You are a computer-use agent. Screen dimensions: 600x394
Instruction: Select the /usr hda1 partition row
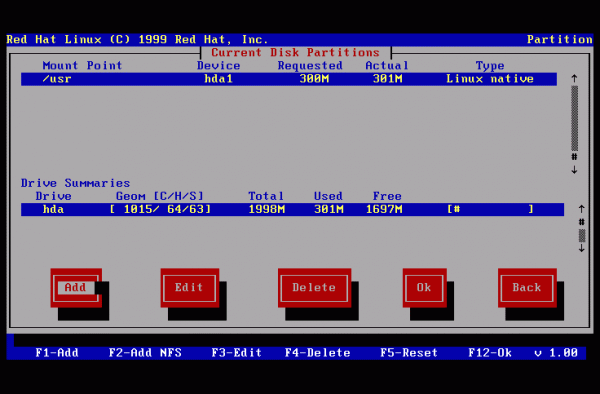click(289, 79)
